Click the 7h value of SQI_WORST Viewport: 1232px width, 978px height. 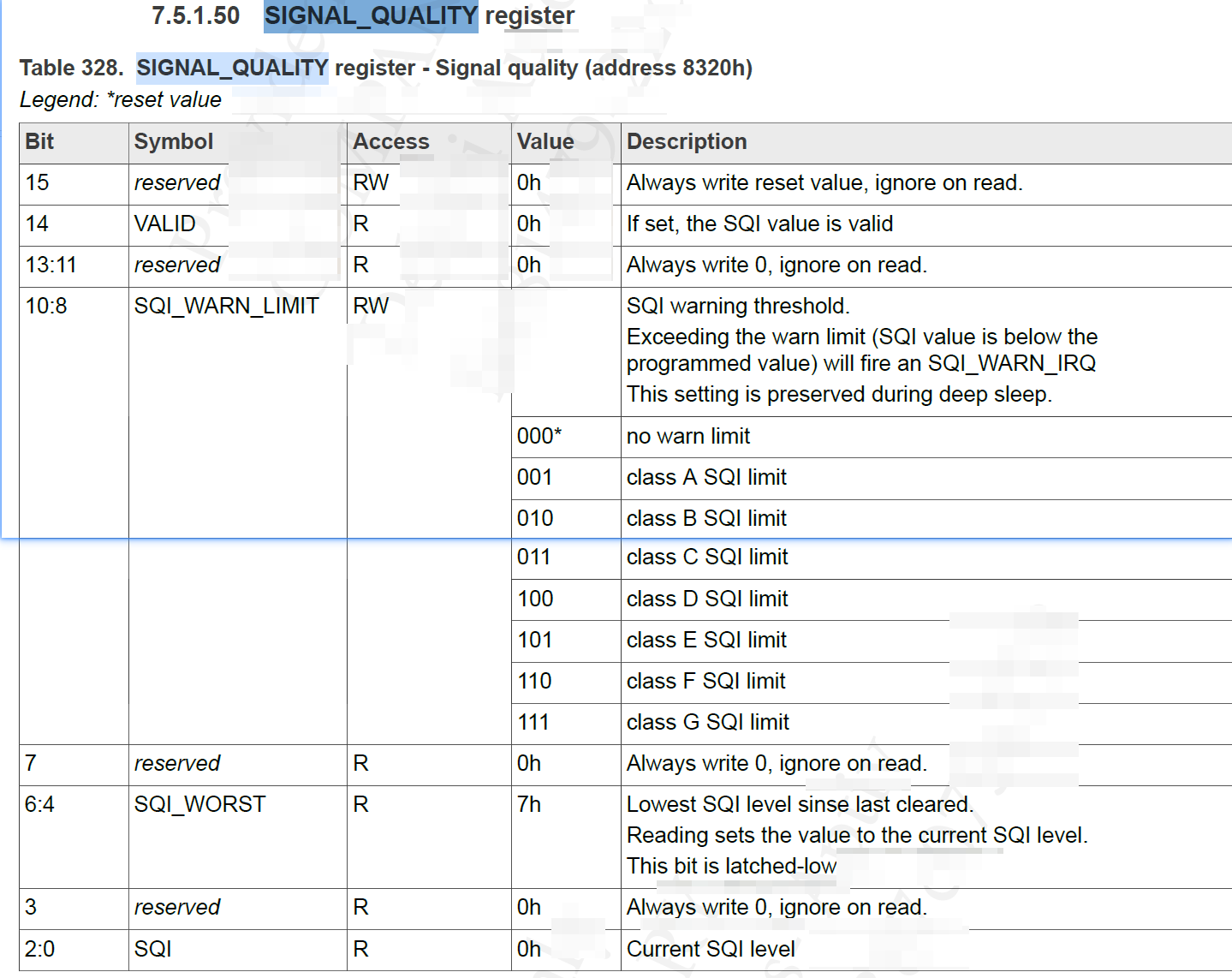point(529,804)
